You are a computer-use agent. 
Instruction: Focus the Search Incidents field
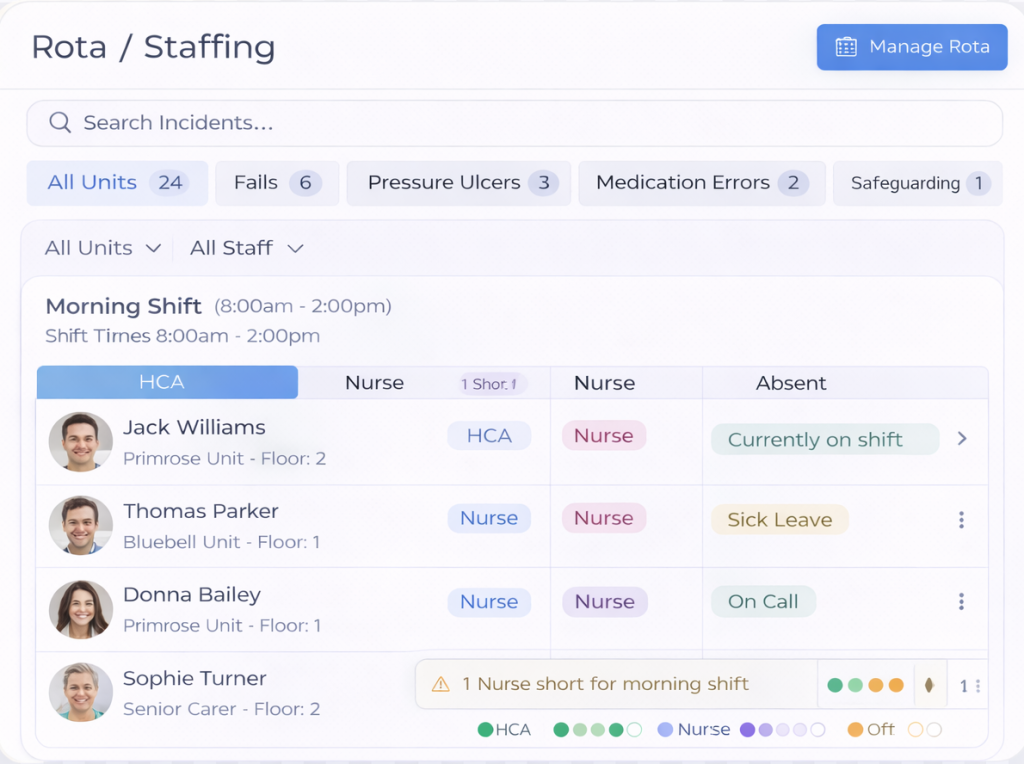[514, 123]
